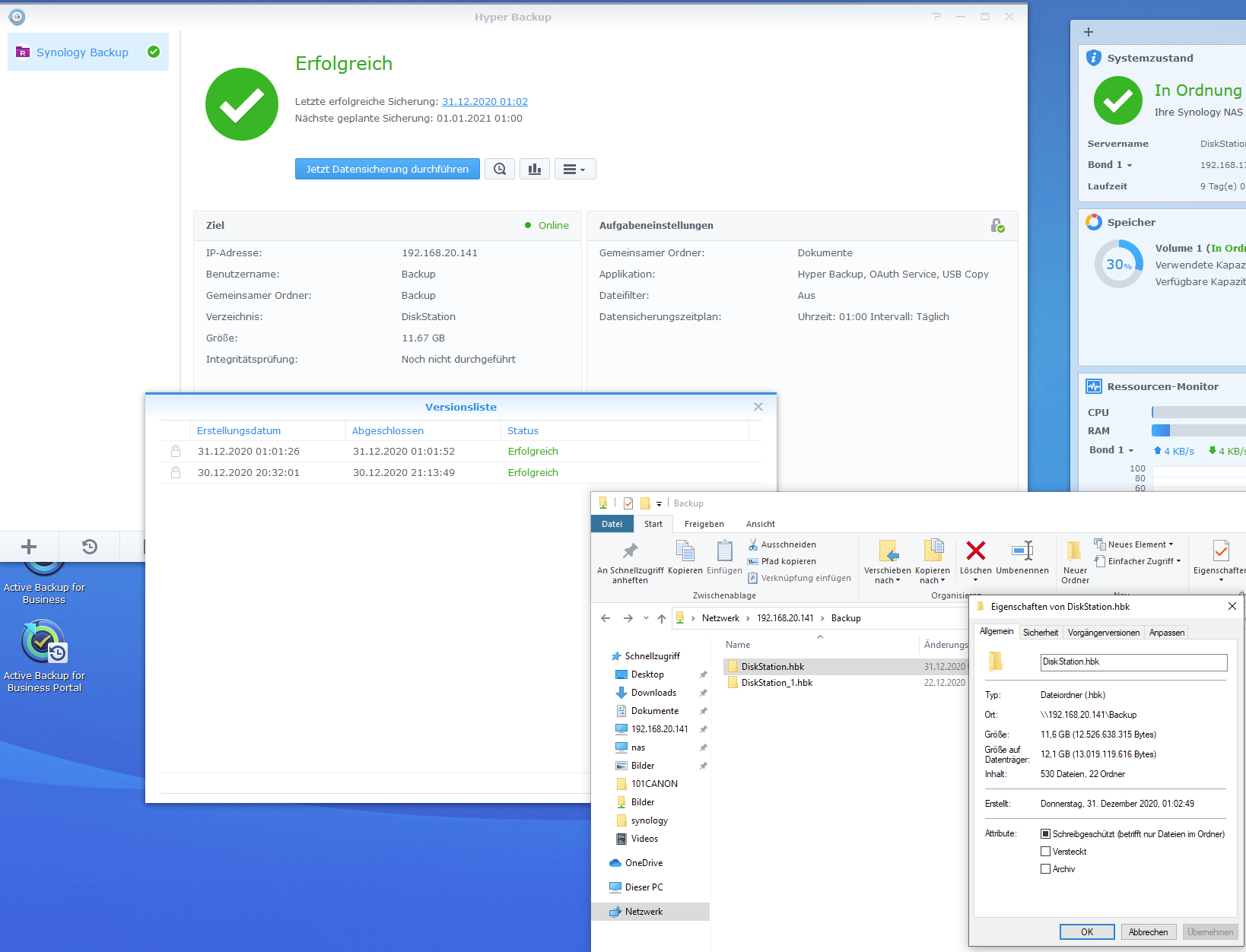Open Neues Element dropdown
Screen dimensions: 1246x952
point(1134,544)
